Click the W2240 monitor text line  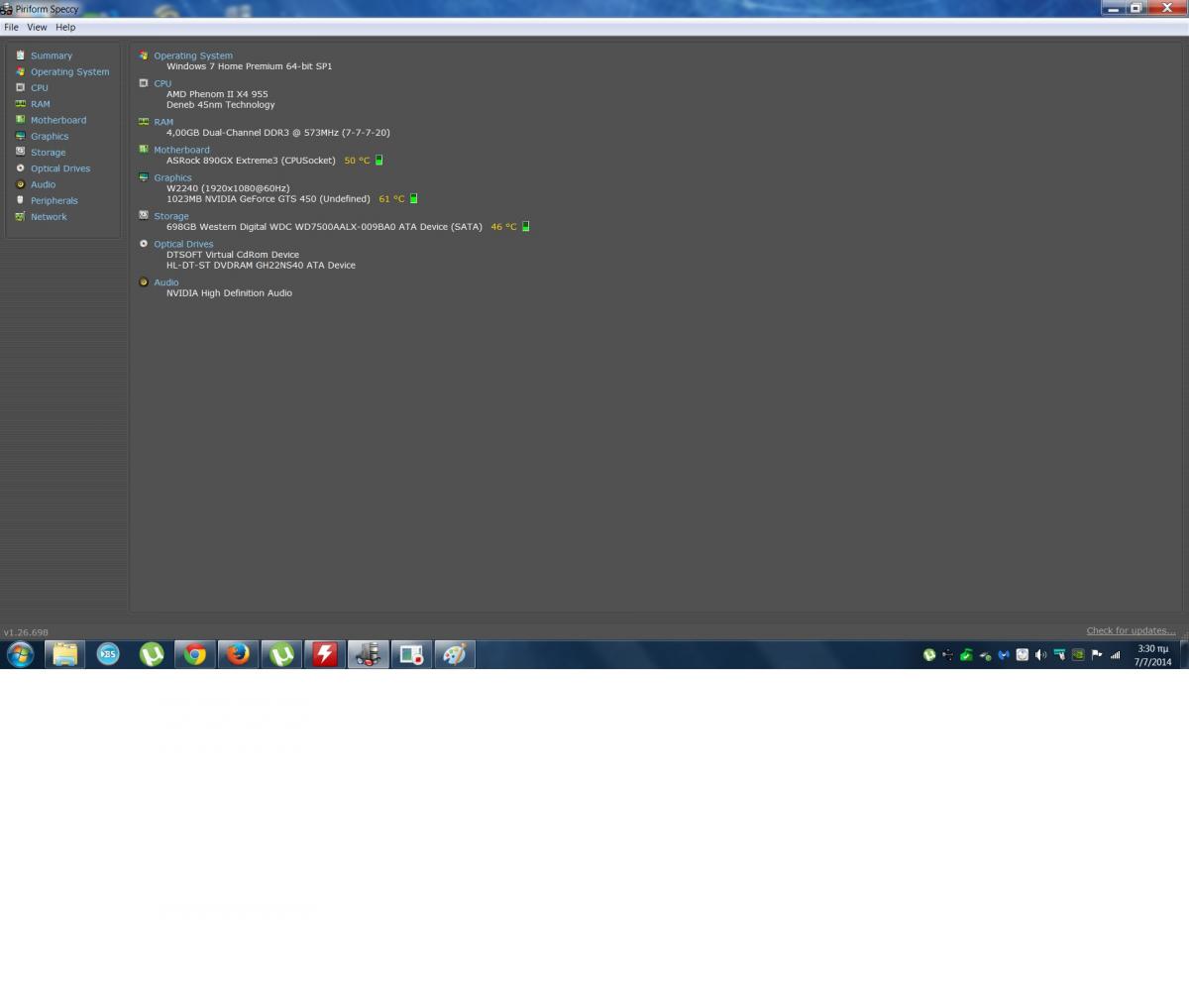(228, 188)
